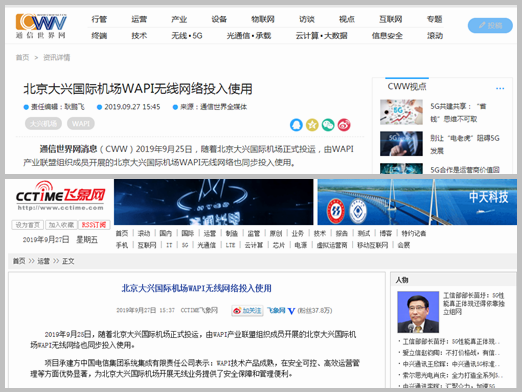This screenshot has width=522, height=392.
Task: Open 别让电老虎阻碍5G发展 article link
Action: 465,144
